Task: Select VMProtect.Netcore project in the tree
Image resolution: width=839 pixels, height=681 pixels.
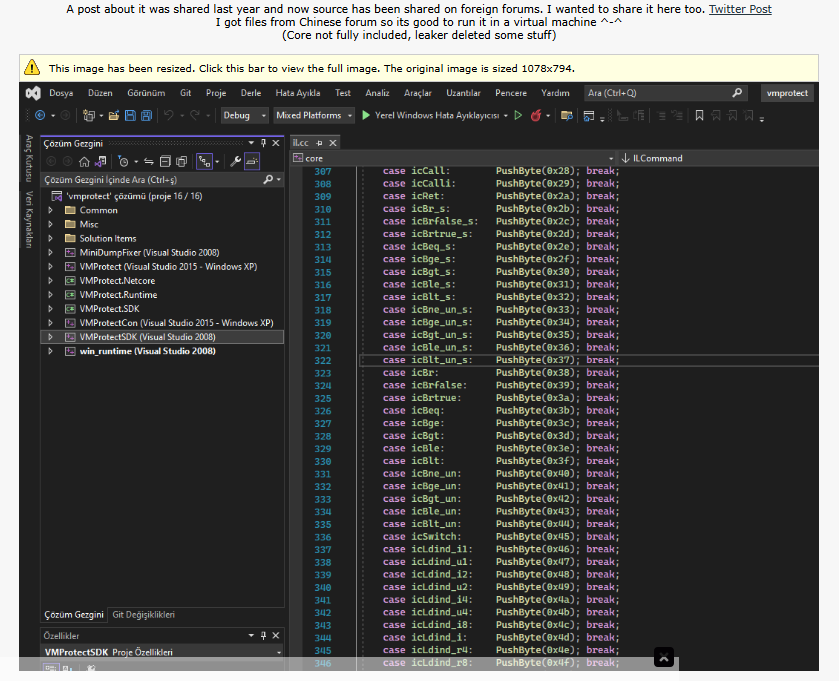Action: click(117, 281)
